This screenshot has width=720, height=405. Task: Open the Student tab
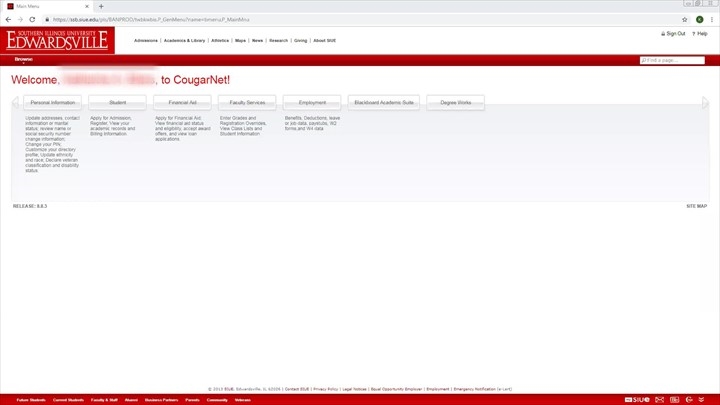117,102
